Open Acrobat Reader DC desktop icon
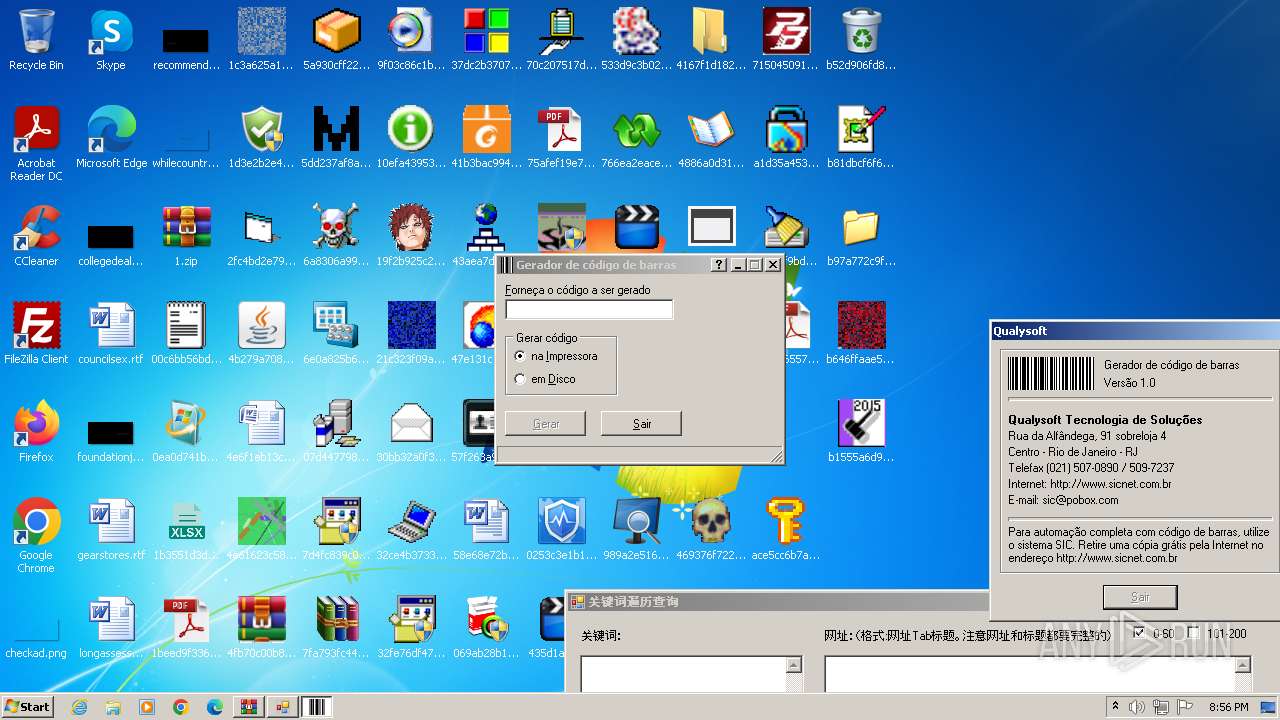1280x720 pixels. click(36, 145)
